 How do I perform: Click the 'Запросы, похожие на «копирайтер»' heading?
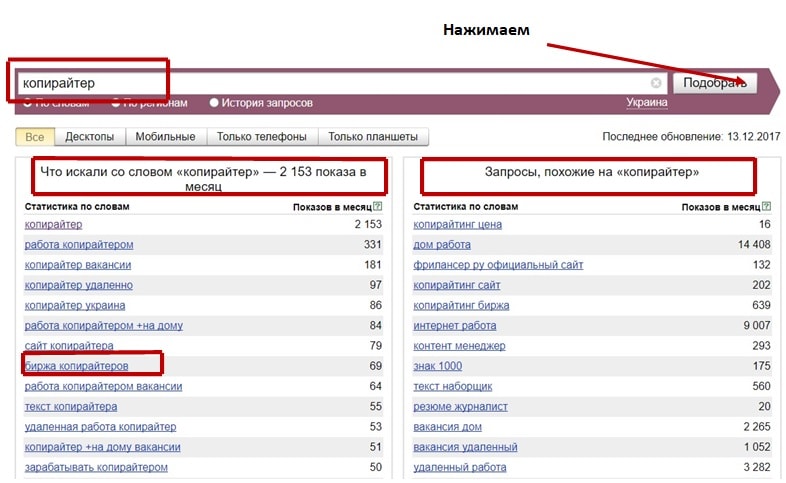[x=592, y=172]
